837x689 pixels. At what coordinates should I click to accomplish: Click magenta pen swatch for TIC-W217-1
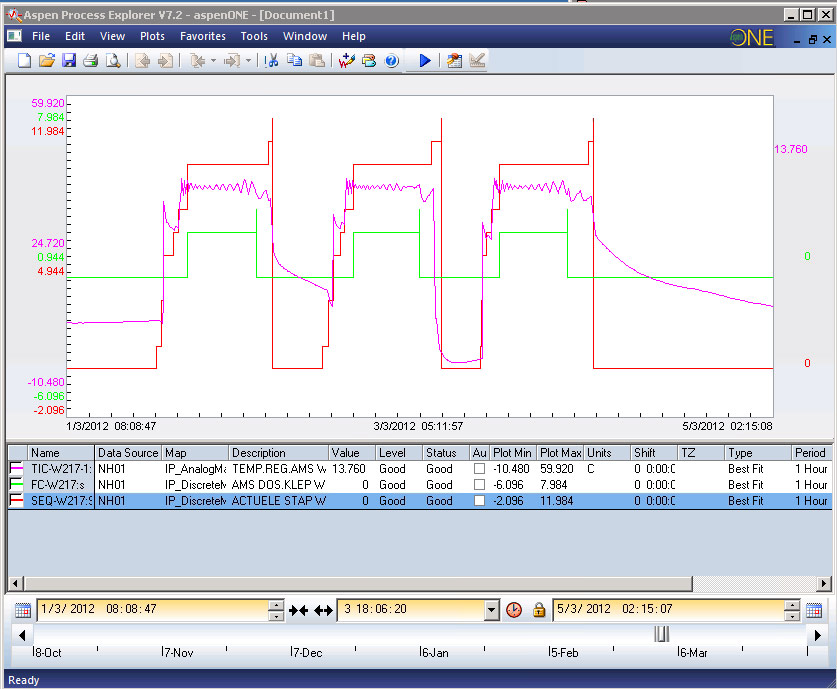point(17,469)
